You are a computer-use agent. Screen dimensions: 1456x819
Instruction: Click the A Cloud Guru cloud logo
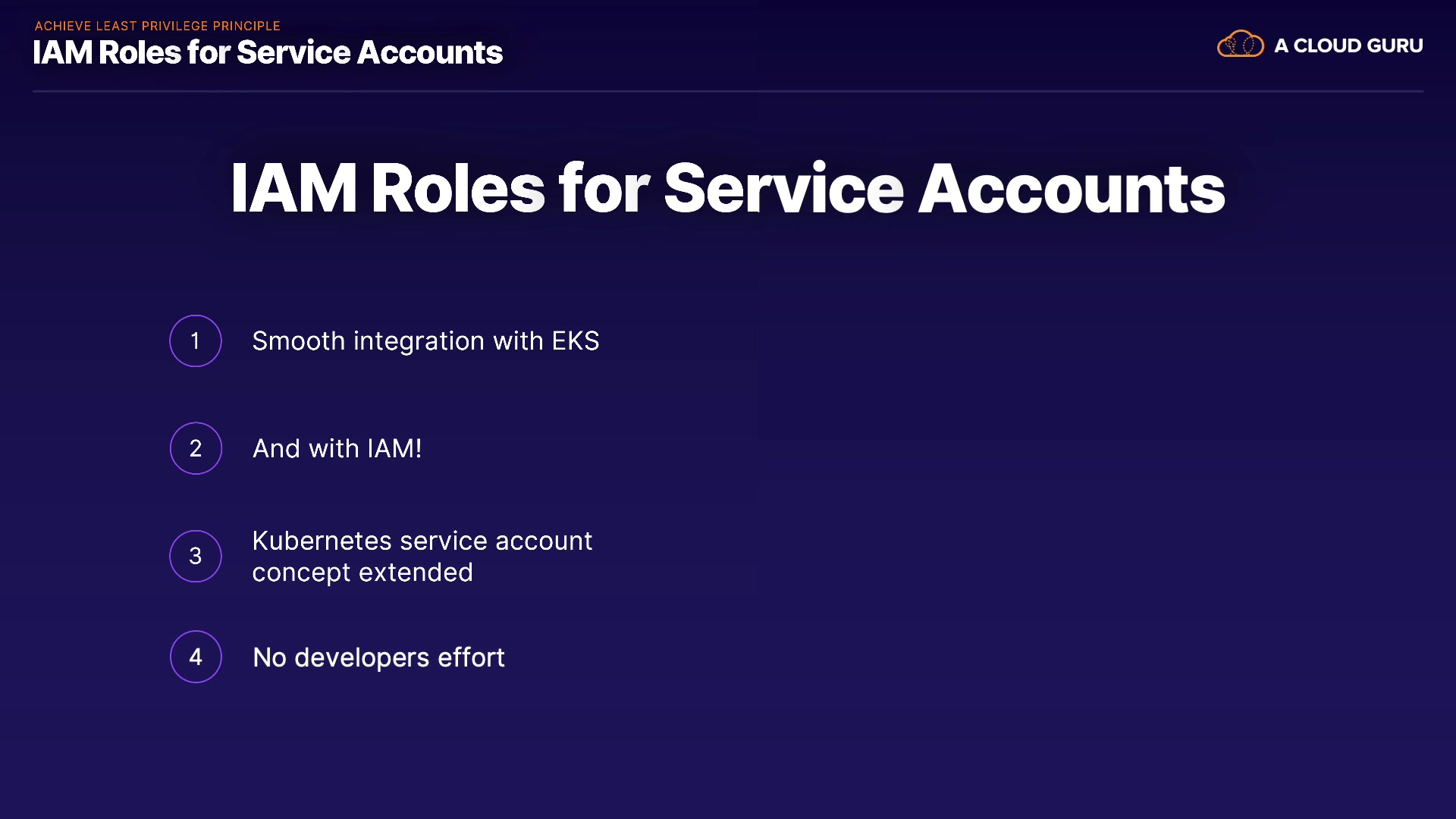[1240, 45]
